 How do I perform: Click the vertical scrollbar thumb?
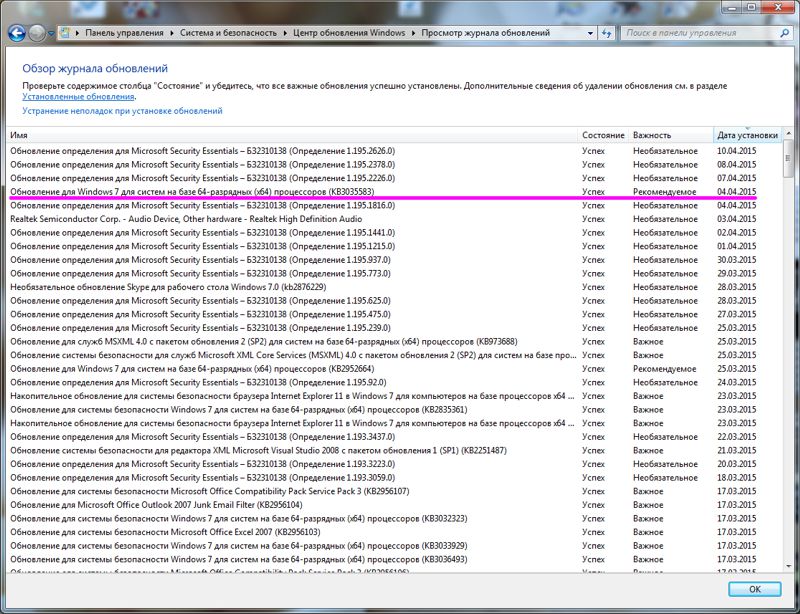point(788,159)
